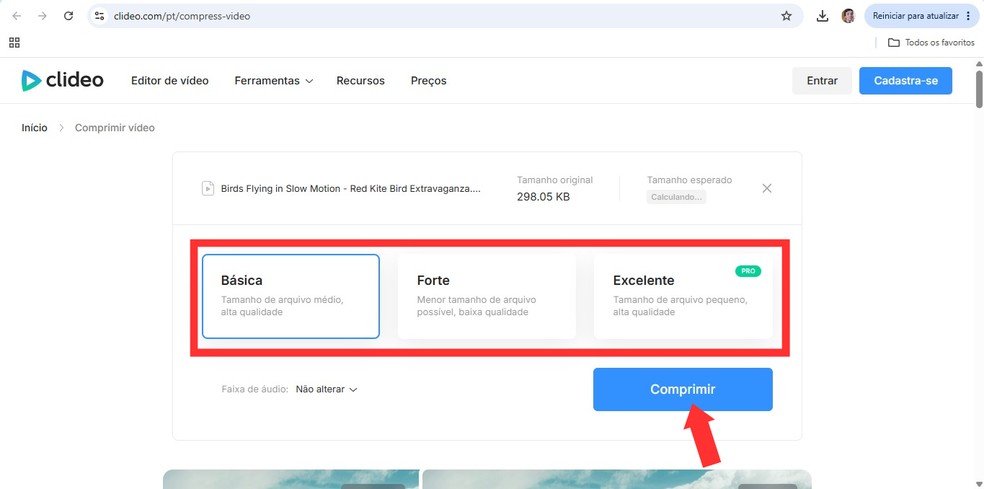
Task: Open Preços menu item
Action: pos(429,81)
